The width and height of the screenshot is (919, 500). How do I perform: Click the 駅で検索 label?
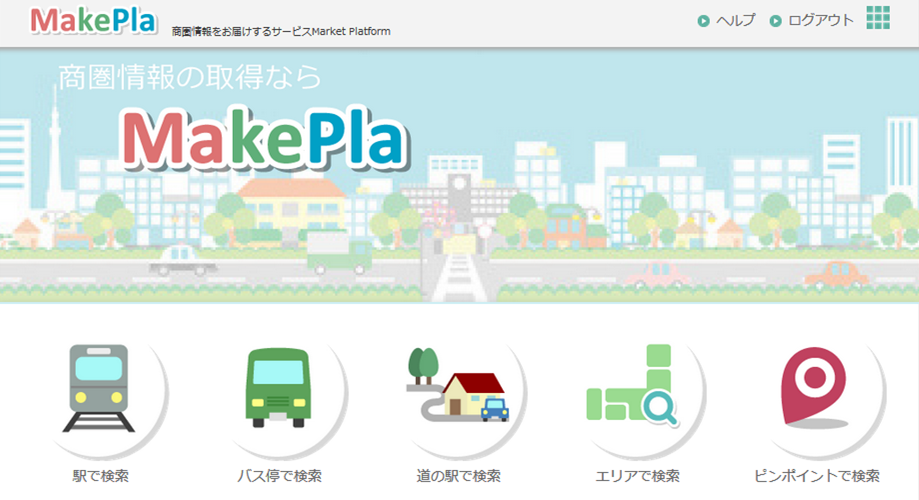point(100,476)
